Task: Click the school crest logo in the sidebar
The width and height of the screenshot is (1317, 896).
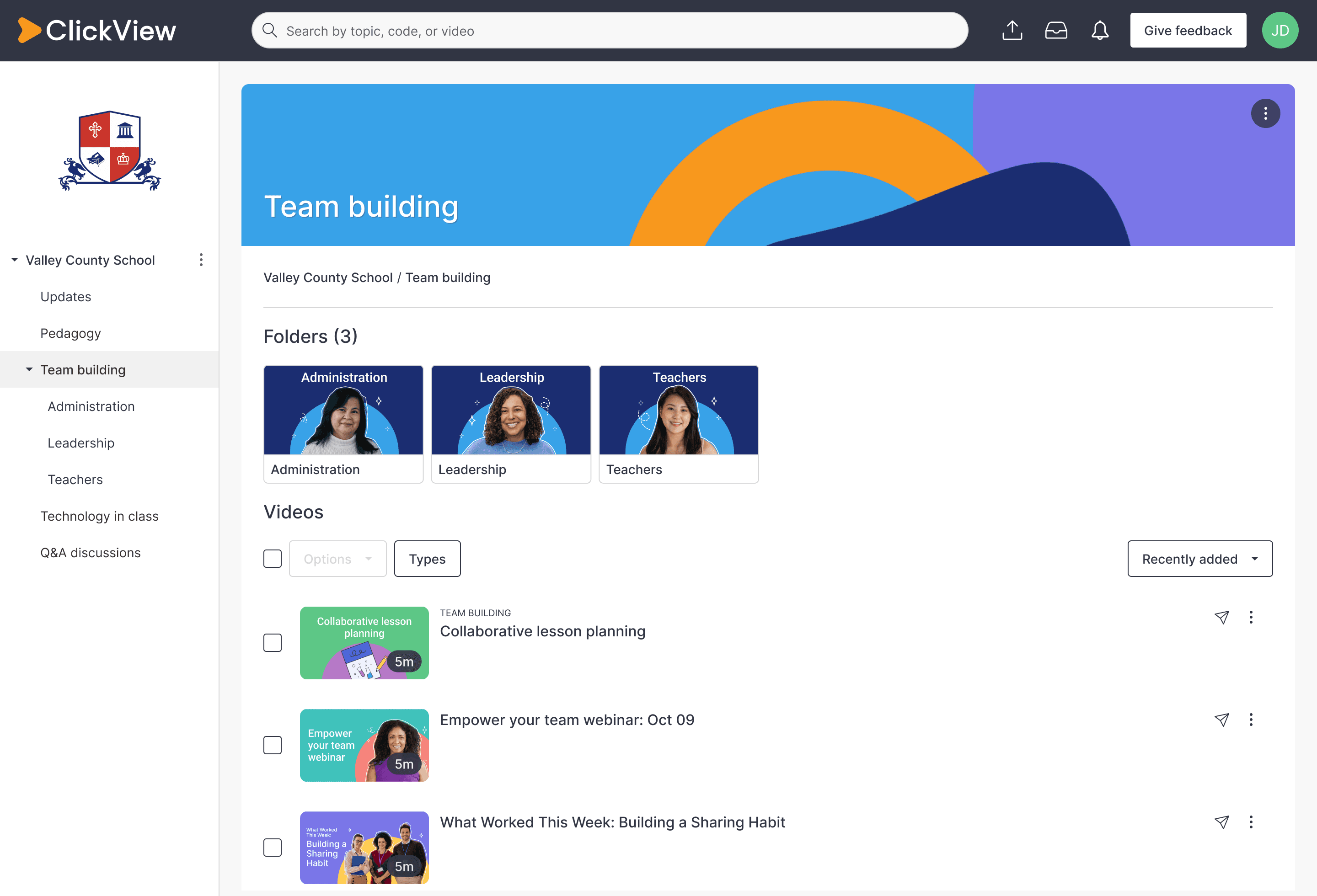Action: (109, 151)
